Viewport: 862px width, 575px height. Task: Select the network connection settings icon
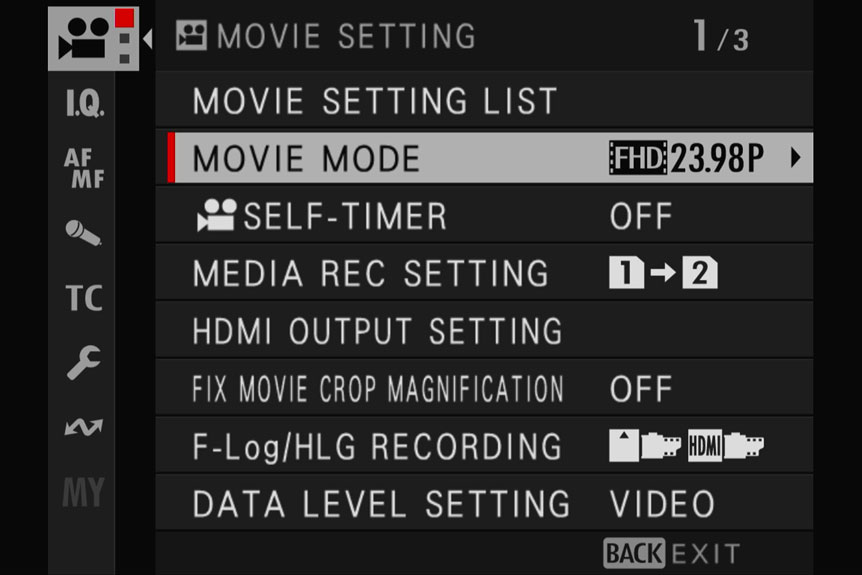coord(84,427)
